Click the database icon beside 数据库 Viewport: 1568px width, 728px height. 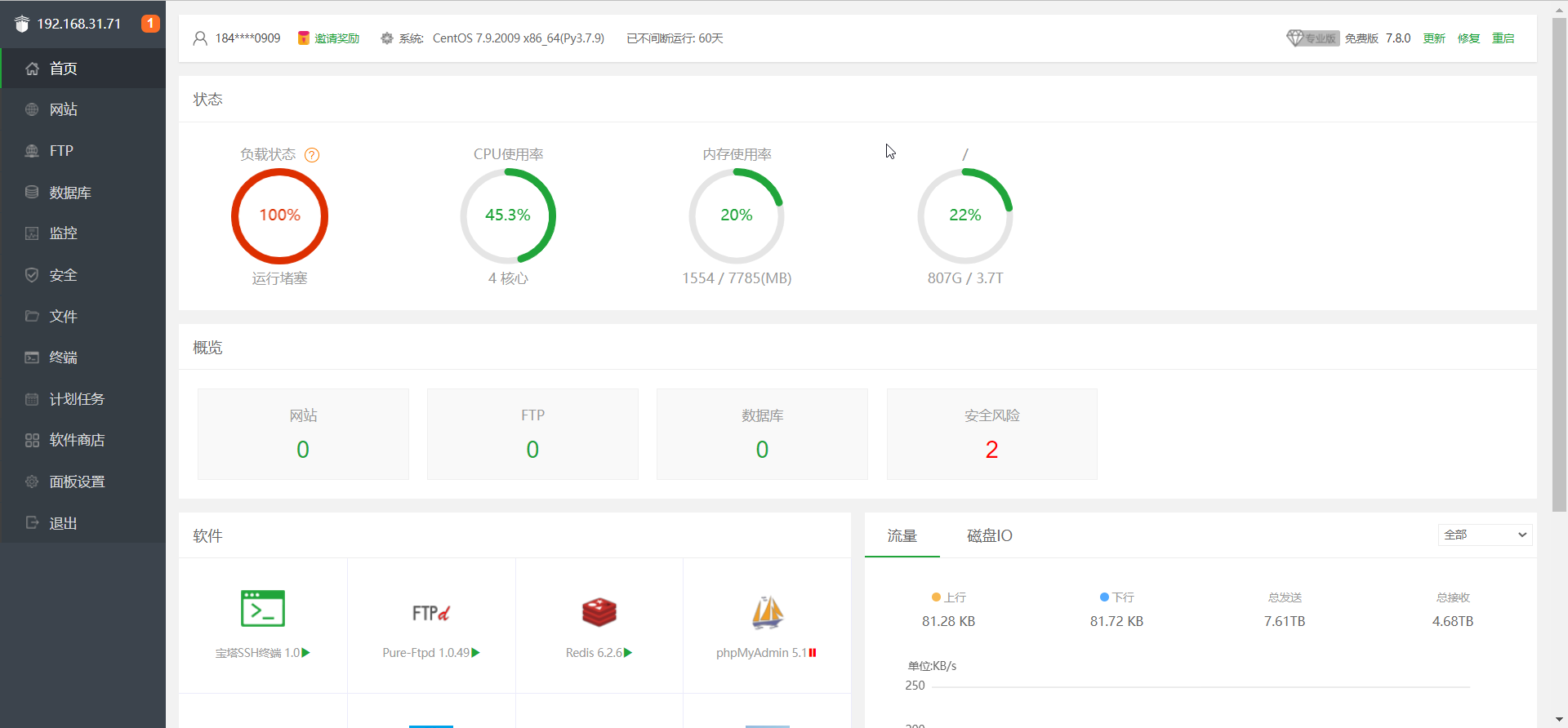pos(32,192)
